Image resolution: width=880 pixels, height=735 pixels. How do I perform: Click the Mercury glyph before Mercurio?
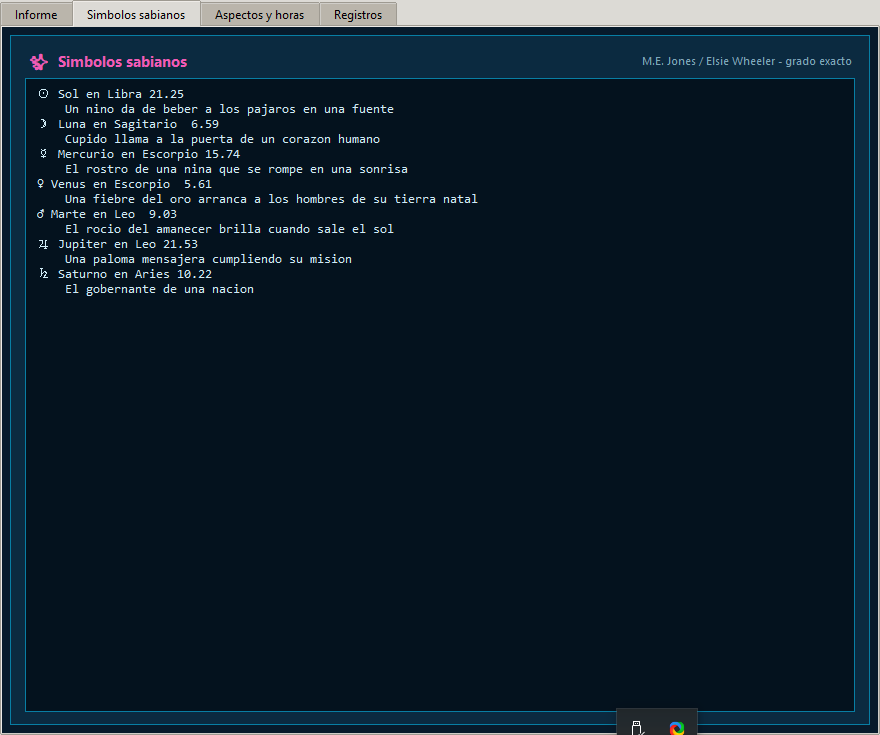coord(43,154)
